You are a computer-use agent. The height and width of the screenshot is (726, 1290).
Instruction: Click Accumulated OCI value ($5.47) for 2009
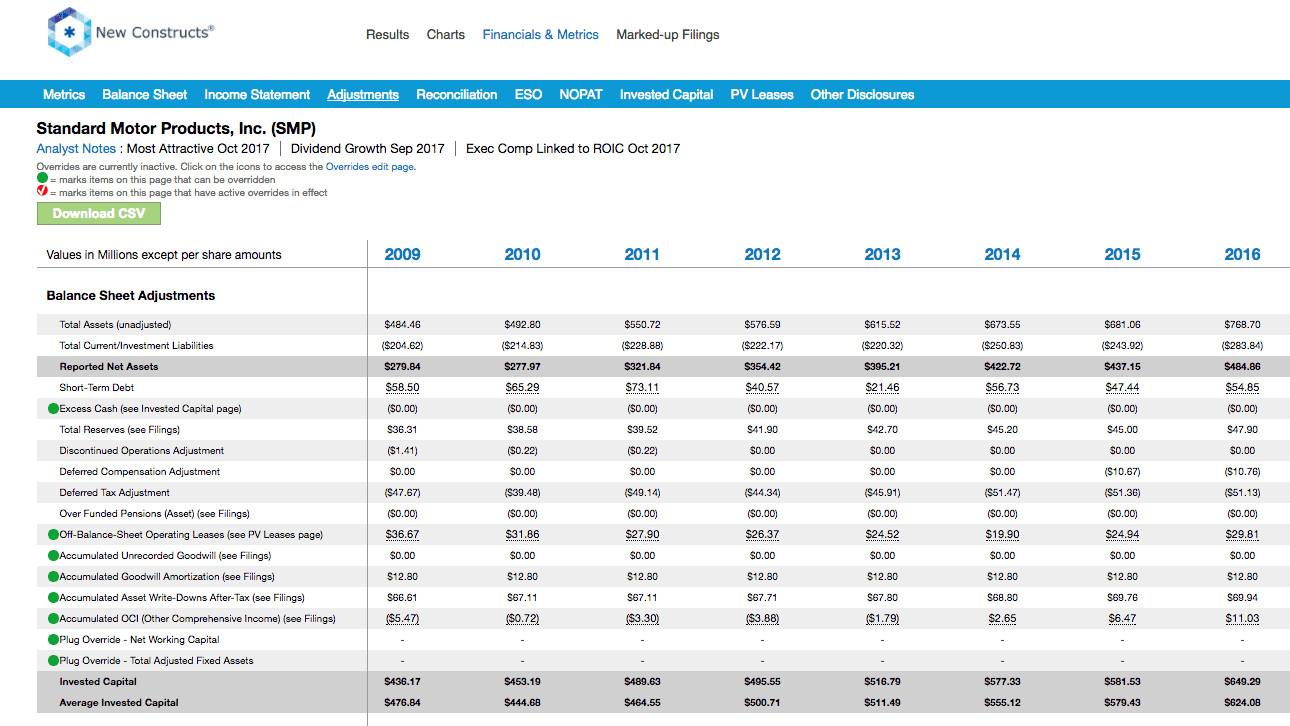tap(402, 618)
